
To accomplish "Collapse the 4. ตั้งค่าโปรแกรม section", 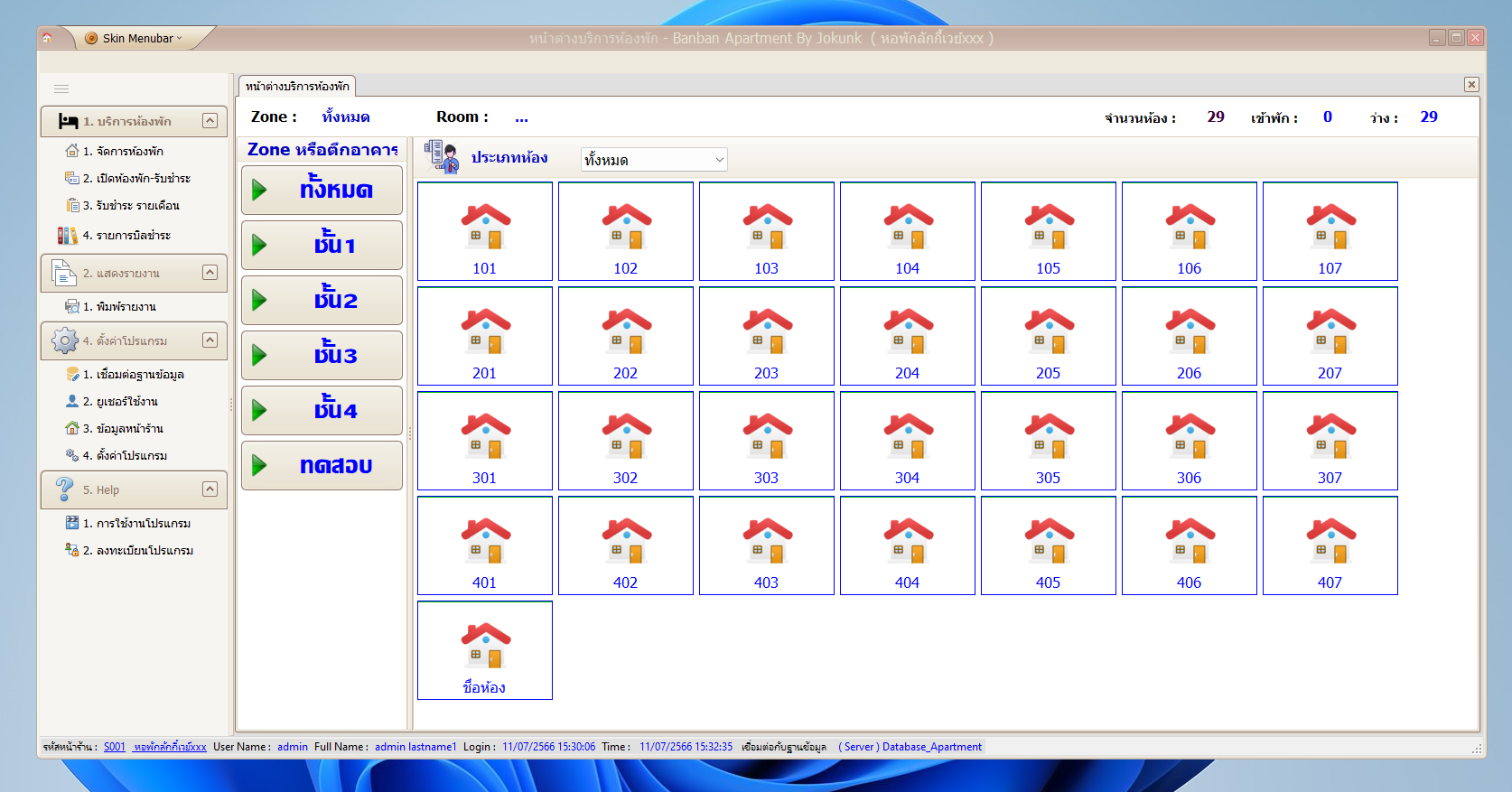I will pos(210,340).
